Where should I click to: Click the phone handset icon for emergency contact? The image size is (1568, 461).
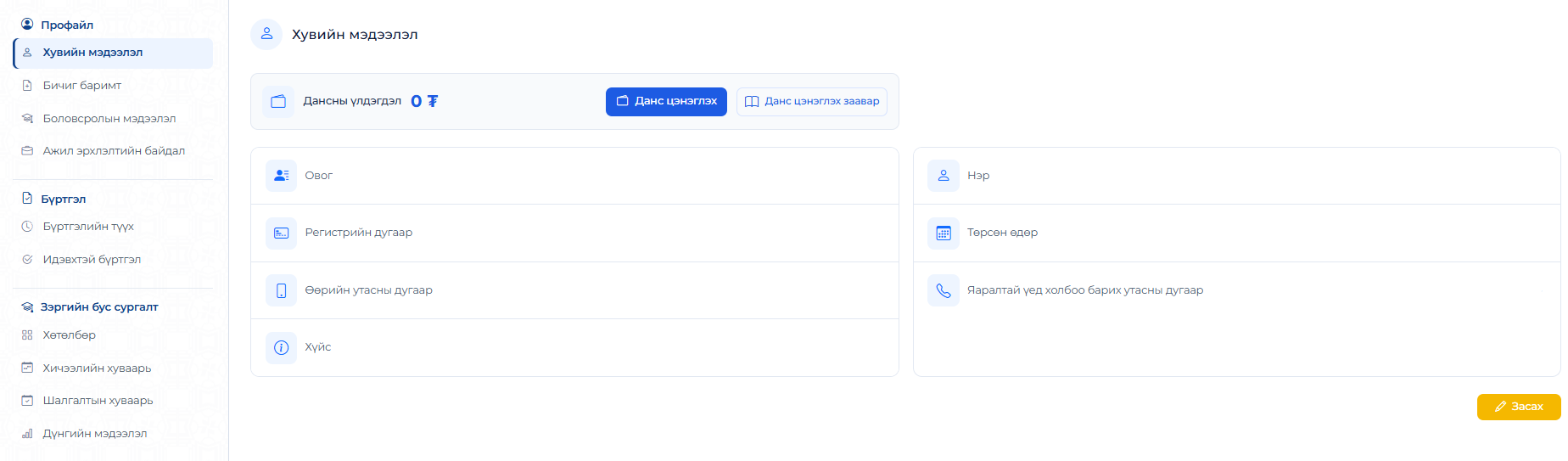tap(944, 290)
